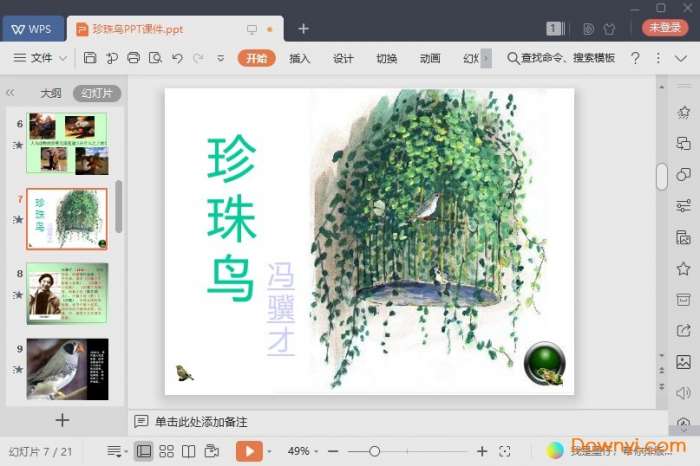Image resolution: width=700 pixels, height=466 pixels.
Task: Open new tab with plus icon
Action: click(x=304, y=28)
